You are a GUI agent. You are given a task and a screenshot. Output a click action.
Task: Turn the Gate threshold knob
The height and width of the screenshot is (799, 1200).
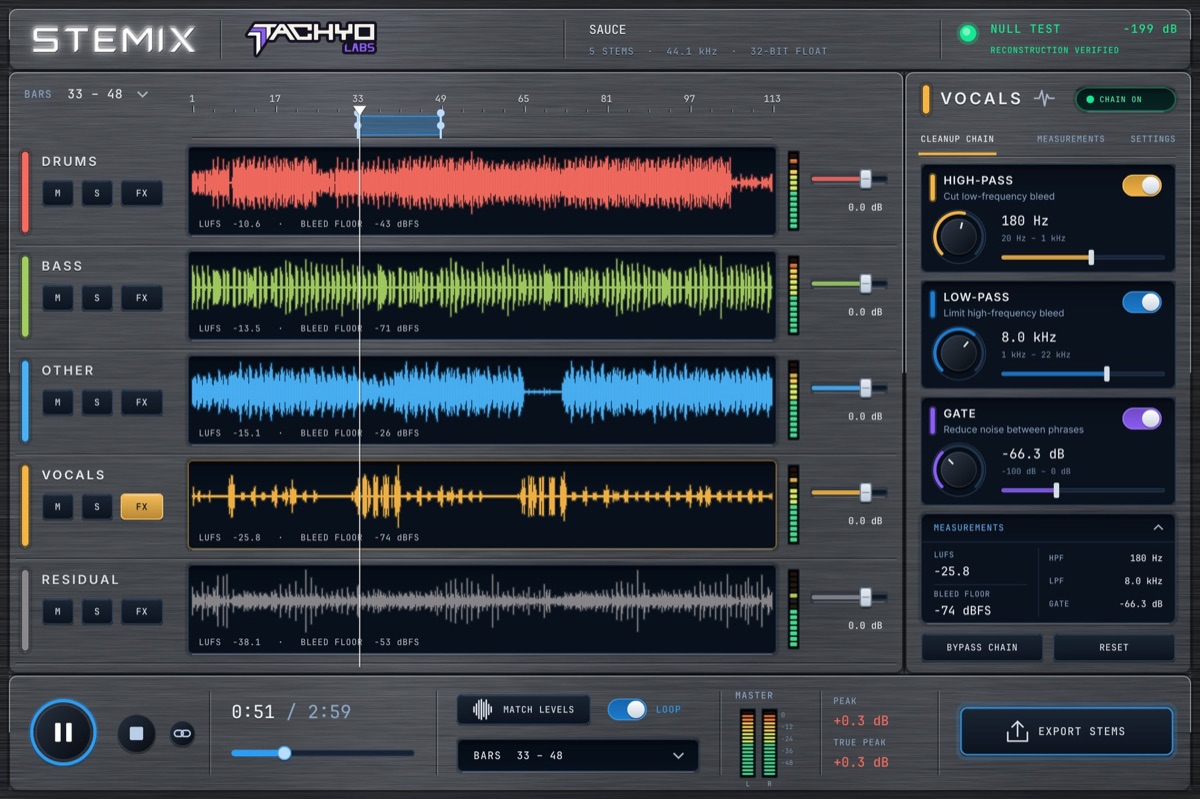tap(959, 469)
